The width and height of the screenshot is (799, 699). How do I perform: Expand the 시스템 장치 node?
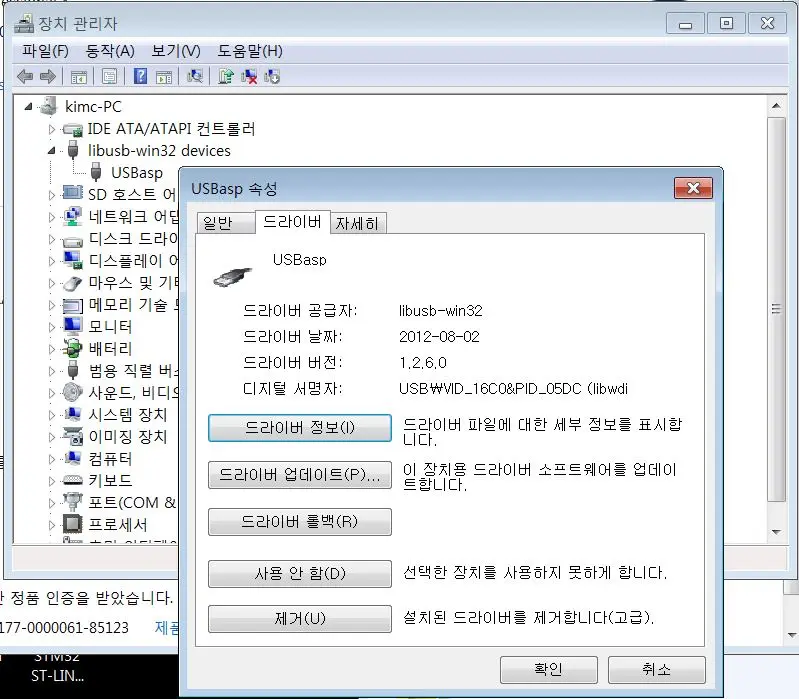click(x=51, y=415)
